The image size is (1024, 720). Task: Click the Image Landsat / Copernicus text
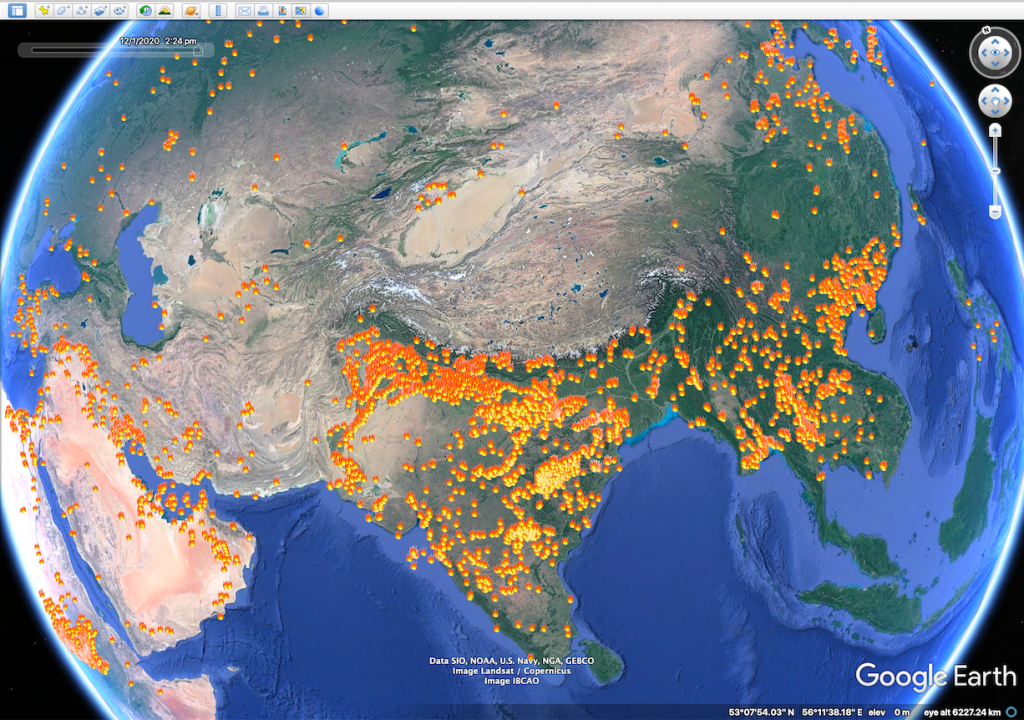[x=511, y=671]
